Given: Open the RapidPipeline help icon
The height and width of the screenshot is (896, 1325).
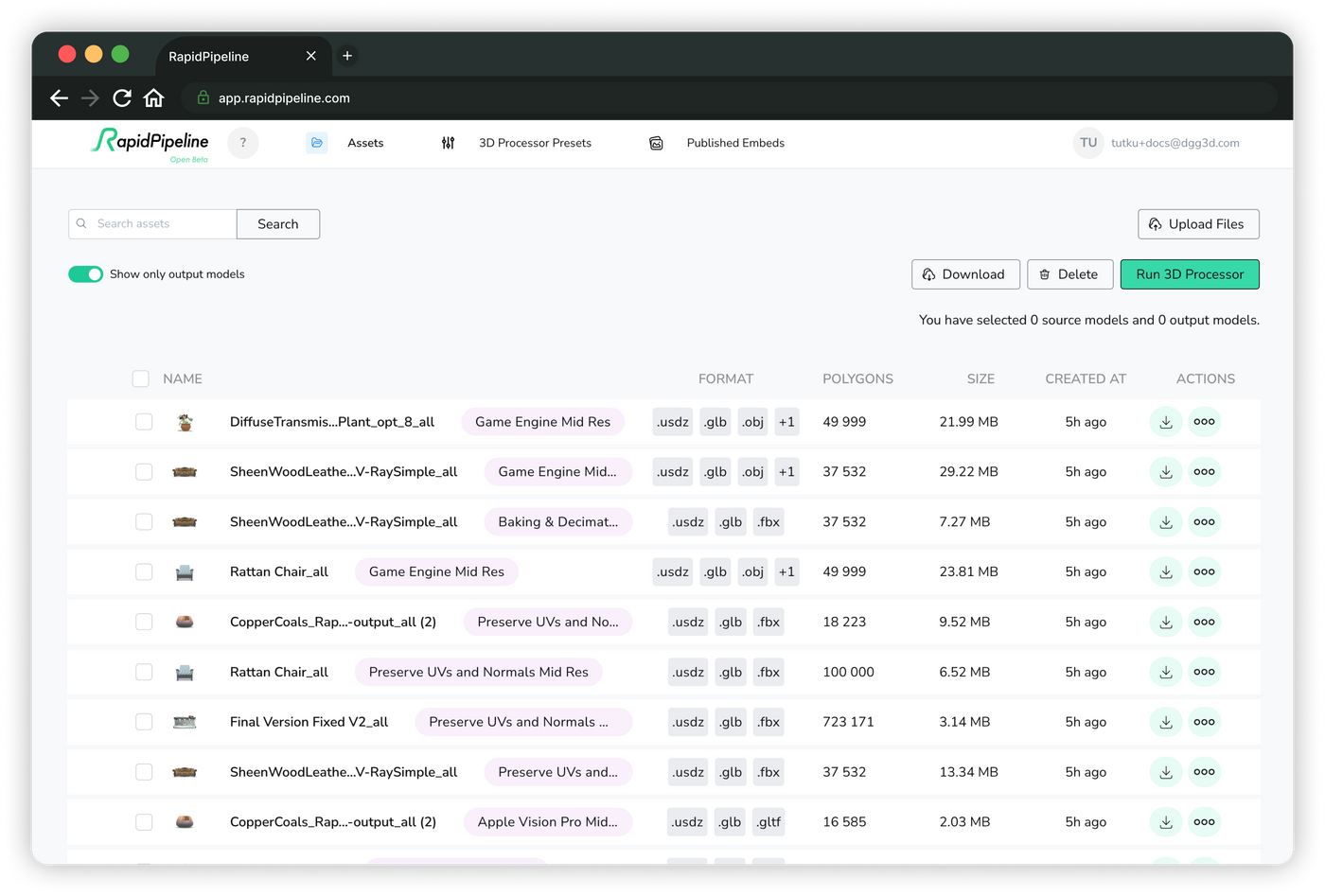Looking at the screenshot, I should [x=242, y=142].
